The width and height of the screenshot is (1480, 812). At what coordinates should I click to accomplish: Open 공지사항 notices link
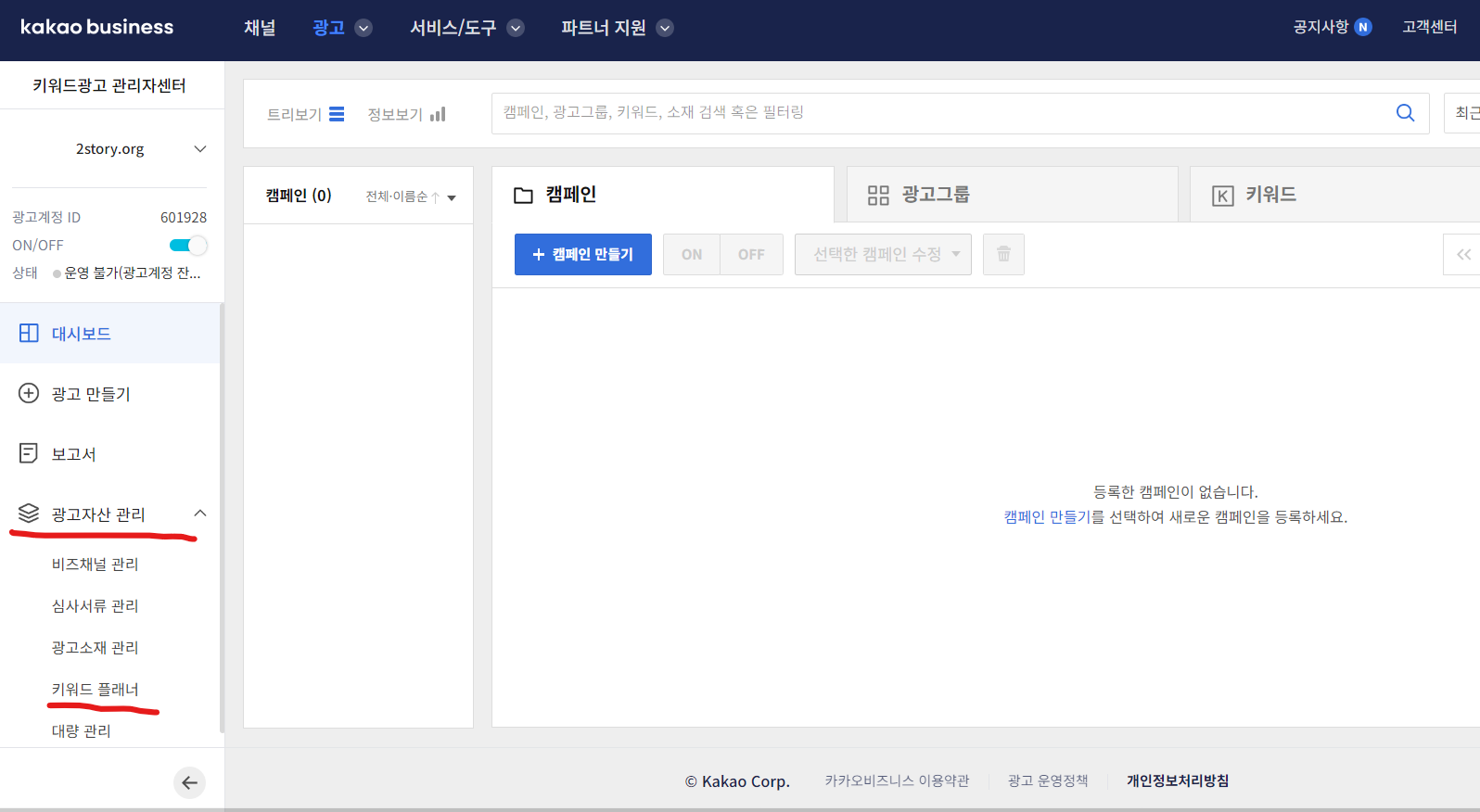point(1321,27)
